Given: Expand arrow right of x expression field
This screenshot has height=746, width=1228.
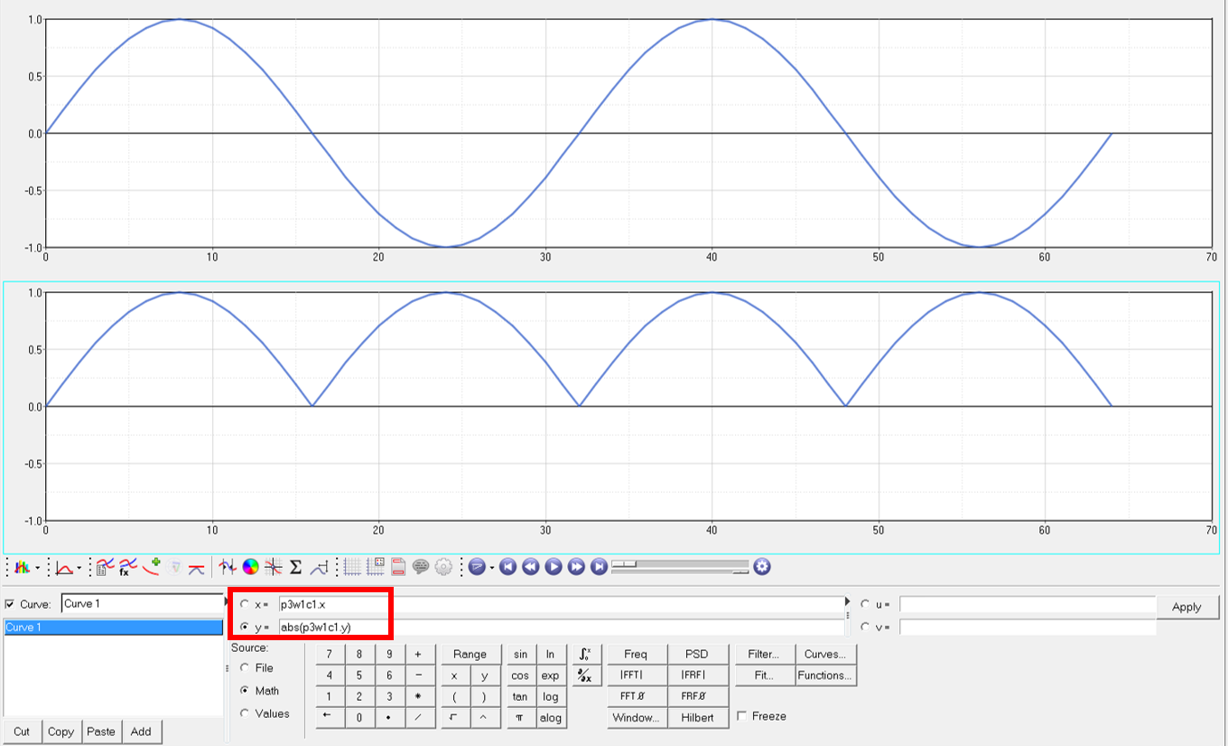Looking at the screenshot, I should click(849, 603).
